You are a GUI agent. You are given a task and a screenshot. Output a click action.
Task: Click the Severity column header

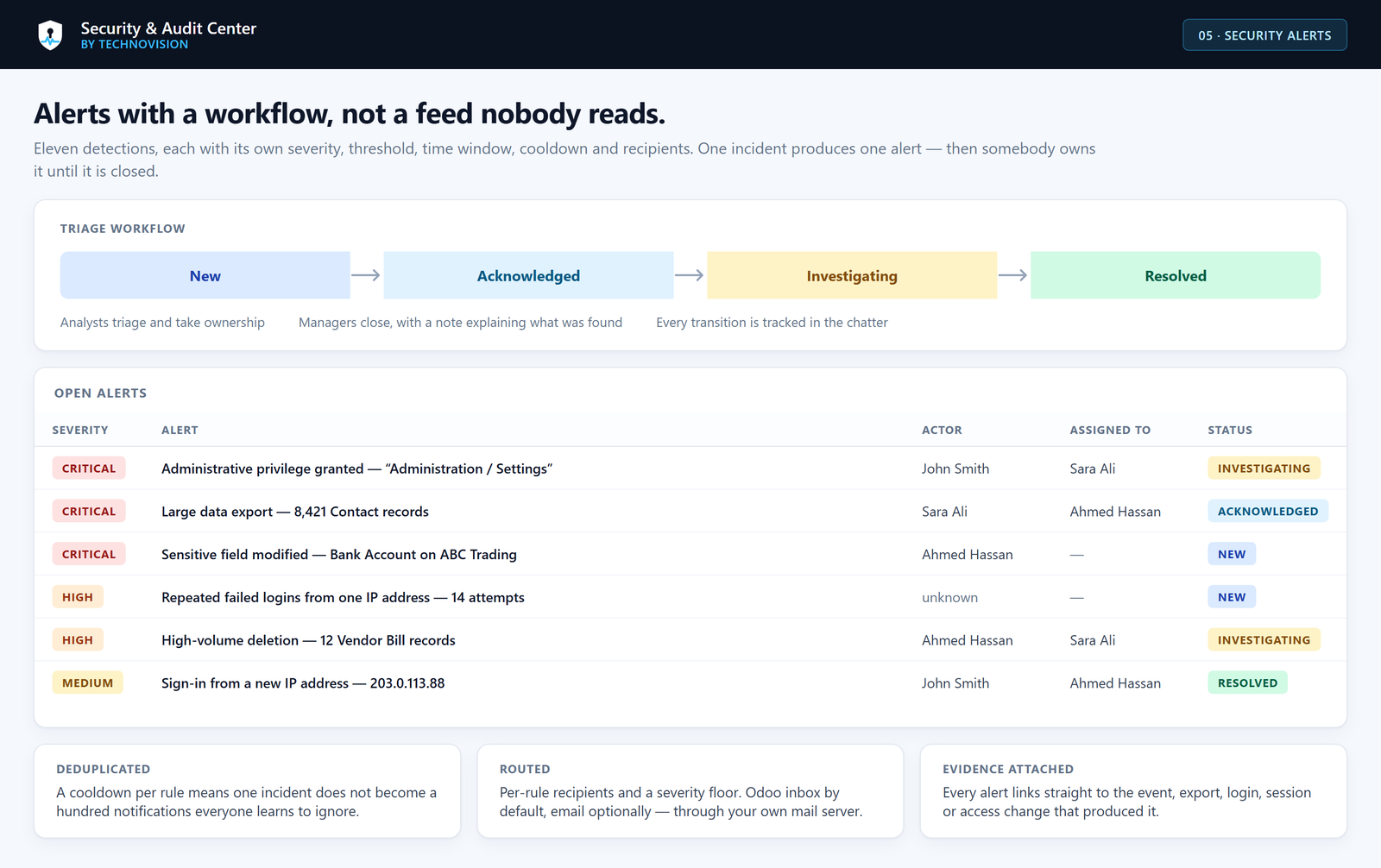(80, 430)
